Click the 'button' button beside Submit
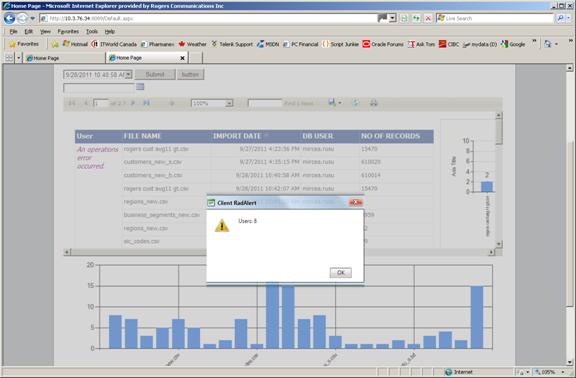This screenshot has height=378, width=576. point(190,75)
